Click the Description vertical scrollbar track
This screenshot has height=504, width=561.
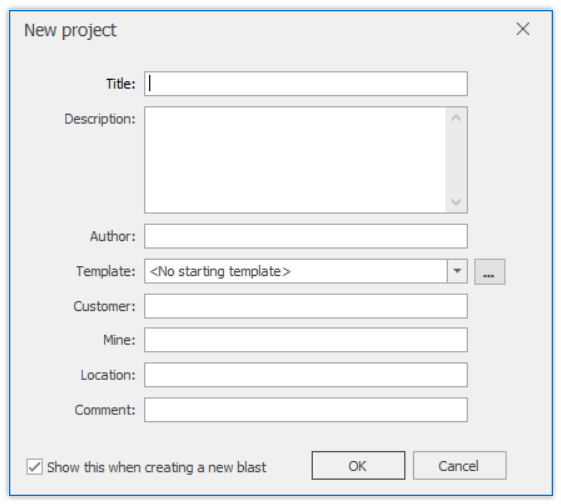(x=456, y=160)
